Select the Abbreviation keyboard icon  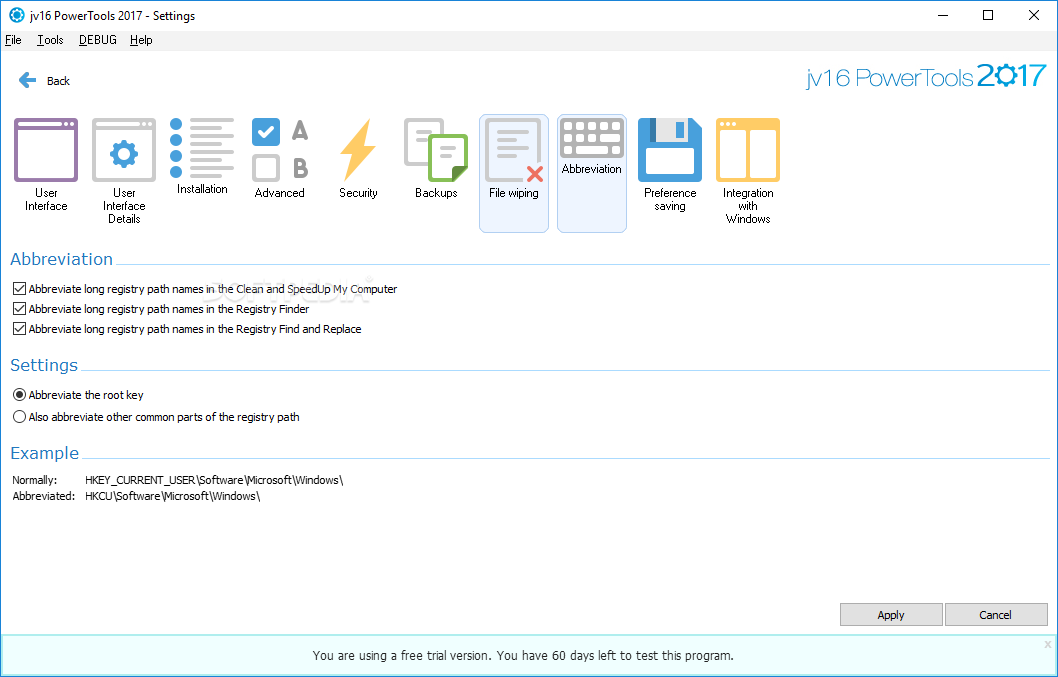(592, 138)
